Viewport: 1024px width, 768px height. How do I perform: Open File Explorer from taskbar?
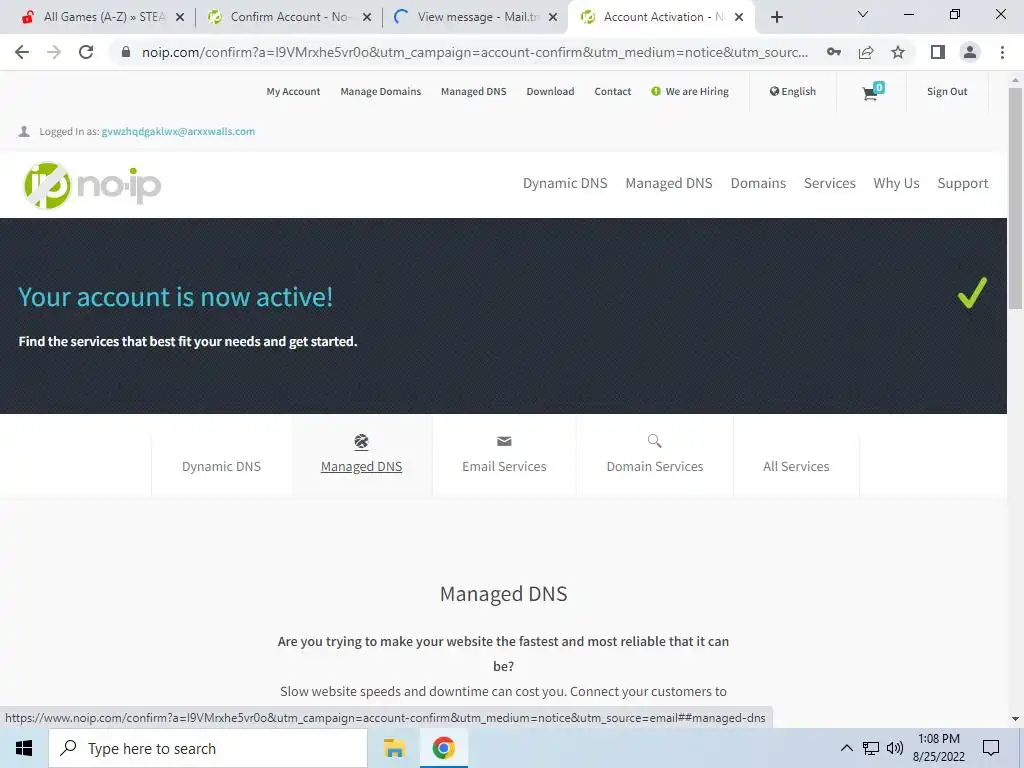[394, 748]
